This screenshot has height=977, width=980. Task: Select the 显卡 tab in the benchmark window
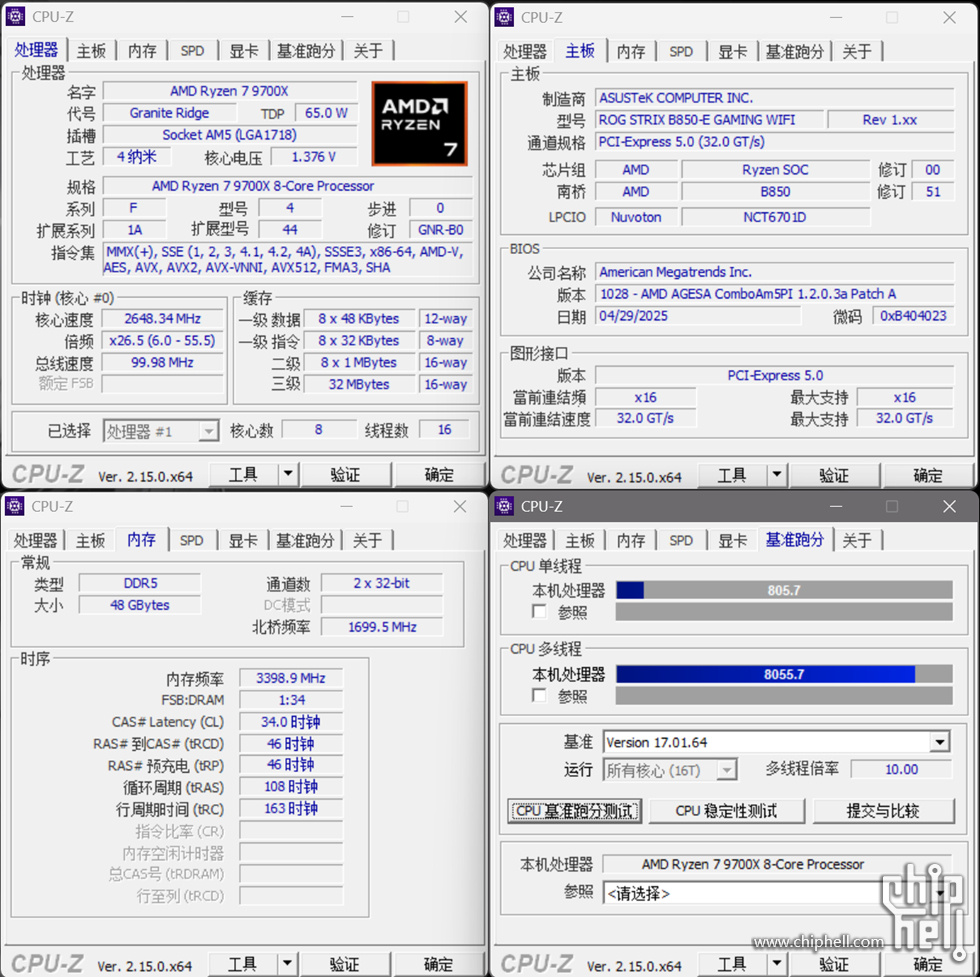point(732,540)
